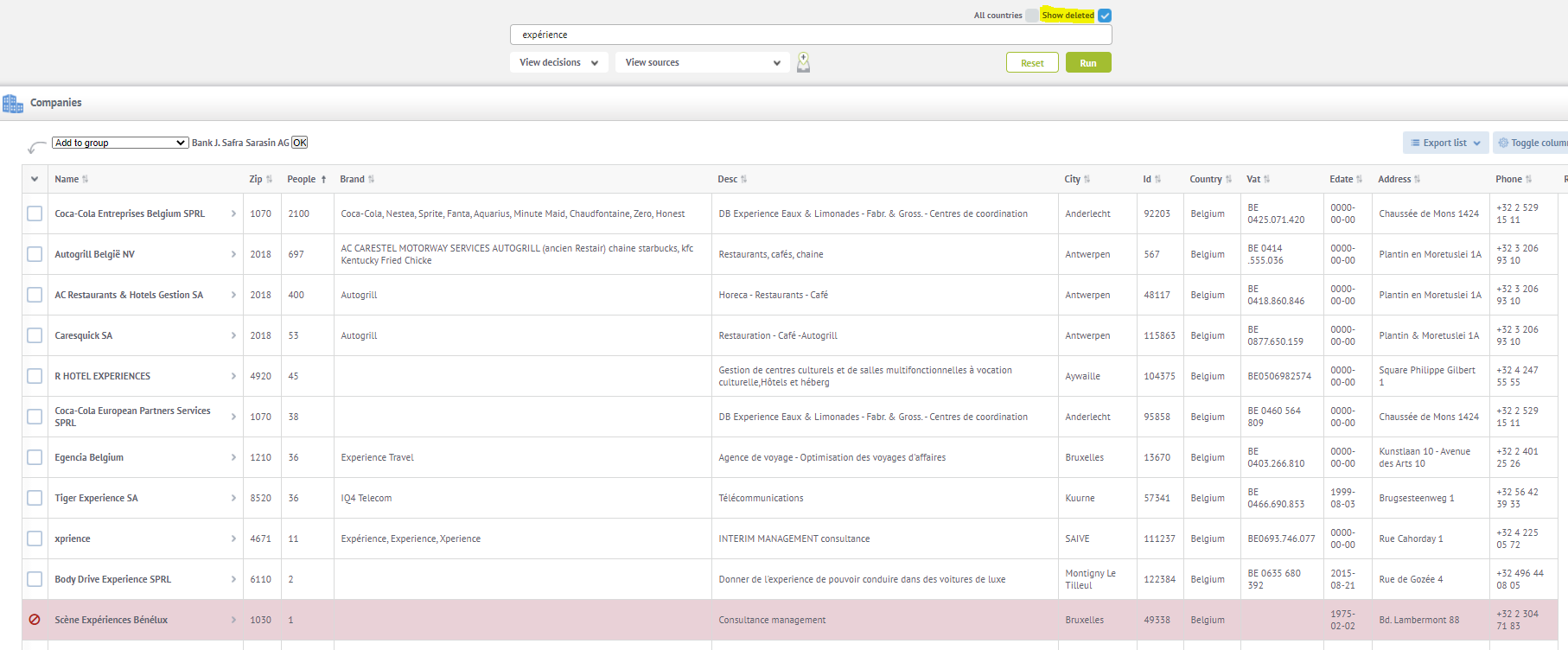Viewport: 1568px width, 650px height.
Task: Sort by the Vat column sort icon
Action: (1266, 179)
